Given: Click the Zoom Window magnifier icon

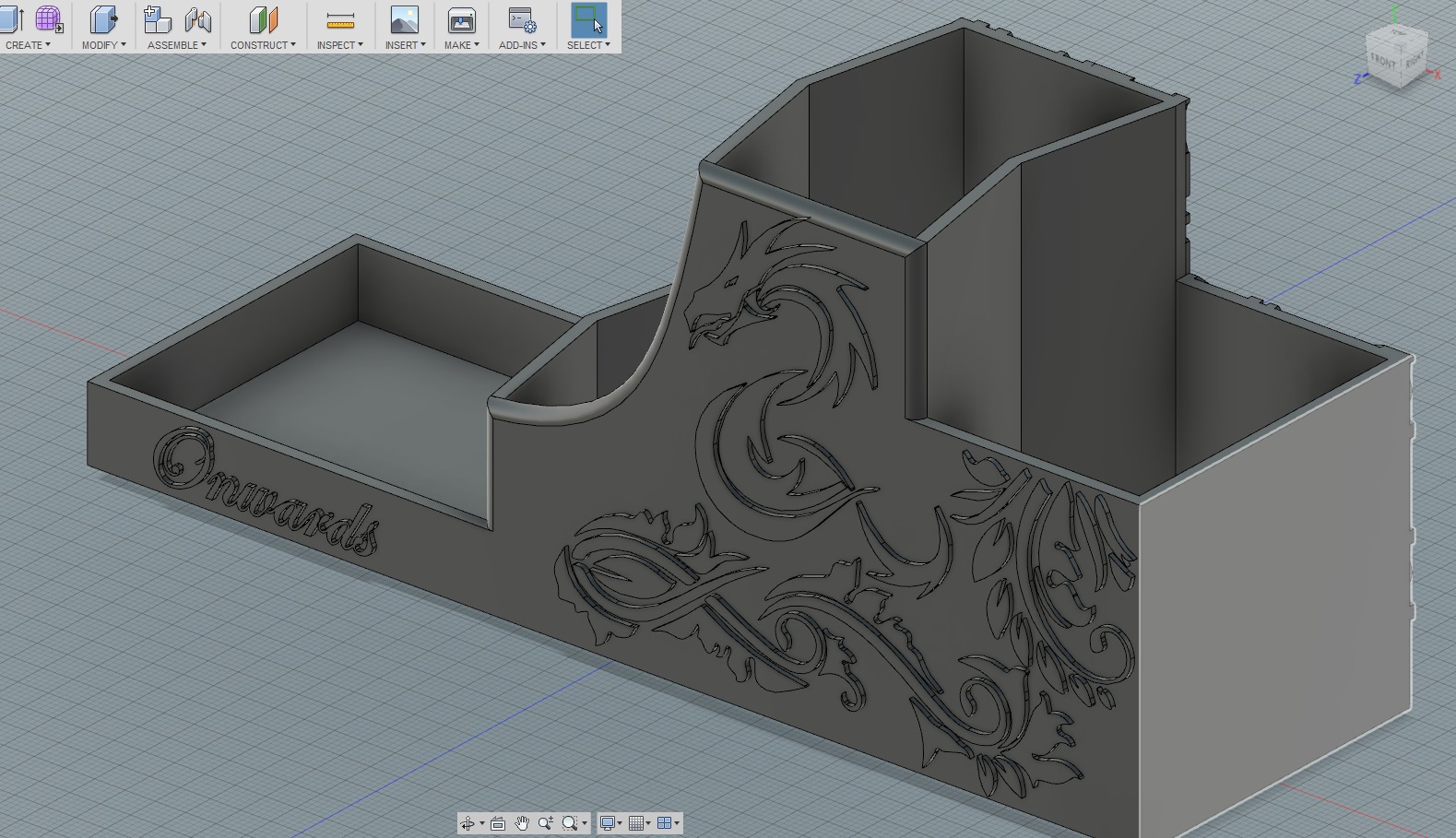Looking at the screenshot, I should click(570, 823).
